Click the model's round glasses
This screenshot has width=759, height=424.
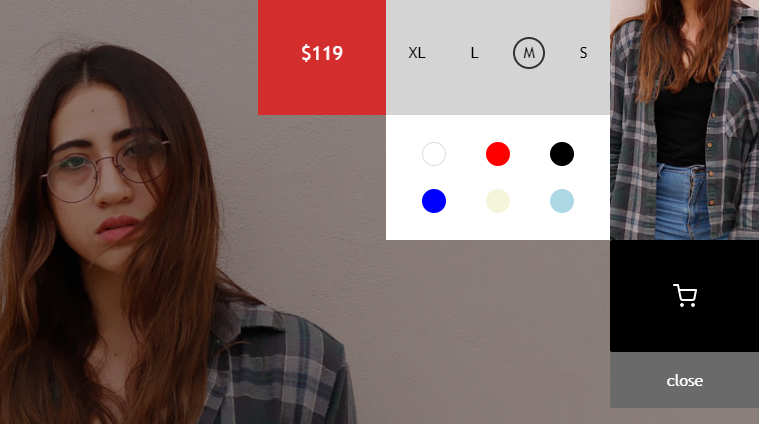point(106,167)
